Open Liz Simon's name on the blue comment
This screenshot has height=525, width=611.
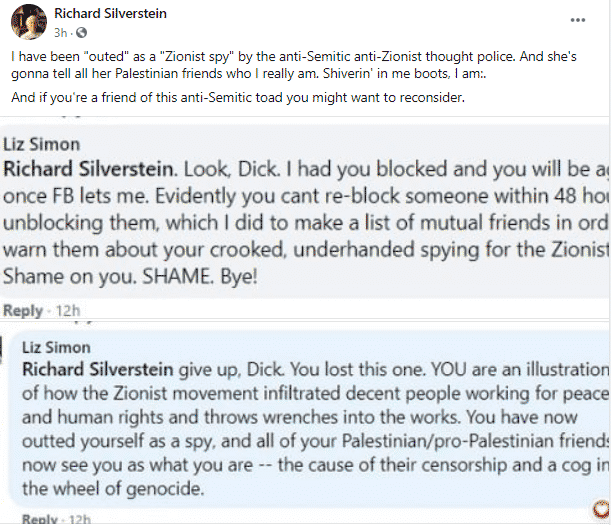[x=56, y=347]
